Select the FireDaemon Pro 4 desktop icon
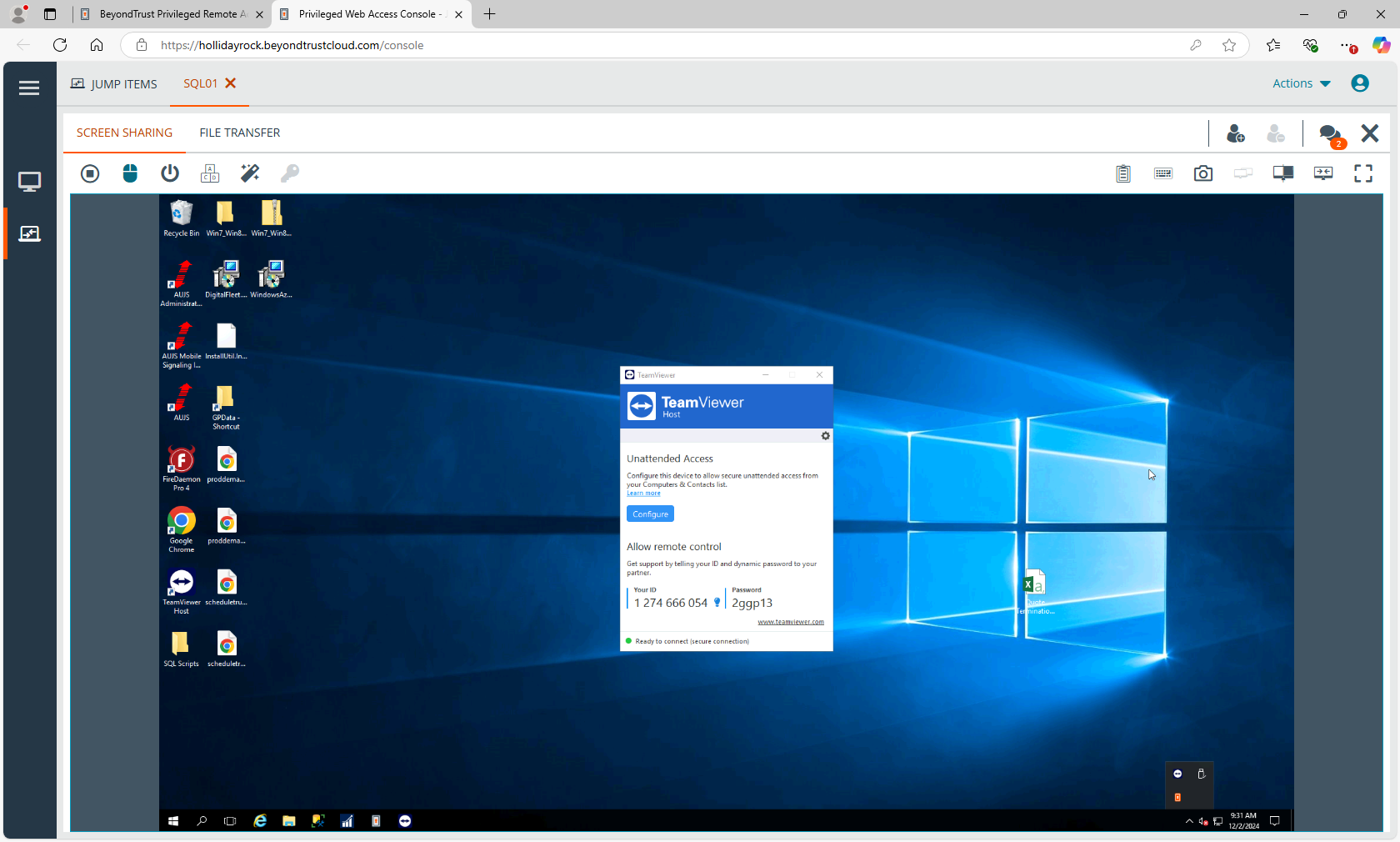The width and height of the screenshot is (1400, 842). pyautogui.click(x=181, y=469)
